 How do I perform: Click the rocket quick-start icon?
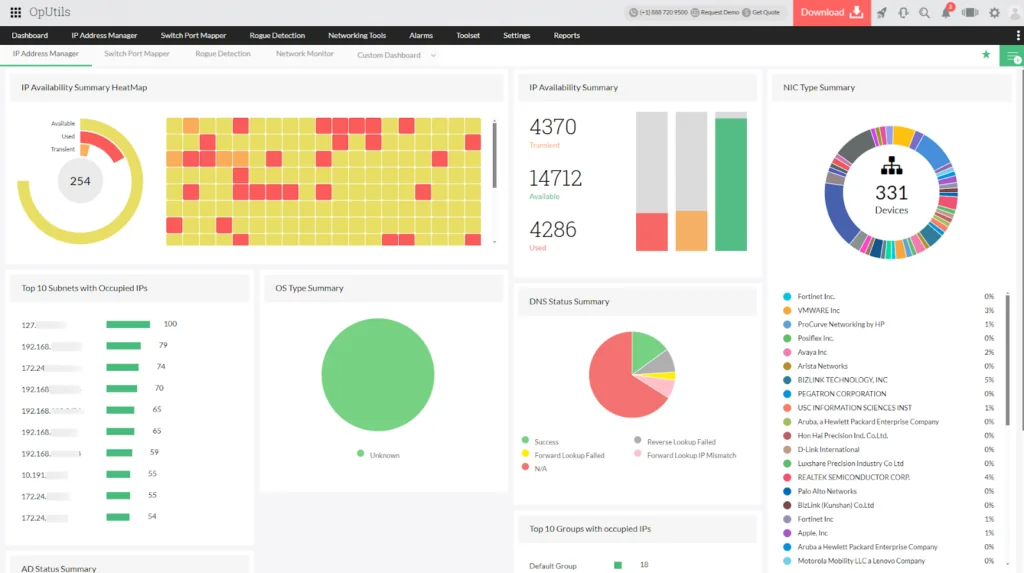coord(881,13)
